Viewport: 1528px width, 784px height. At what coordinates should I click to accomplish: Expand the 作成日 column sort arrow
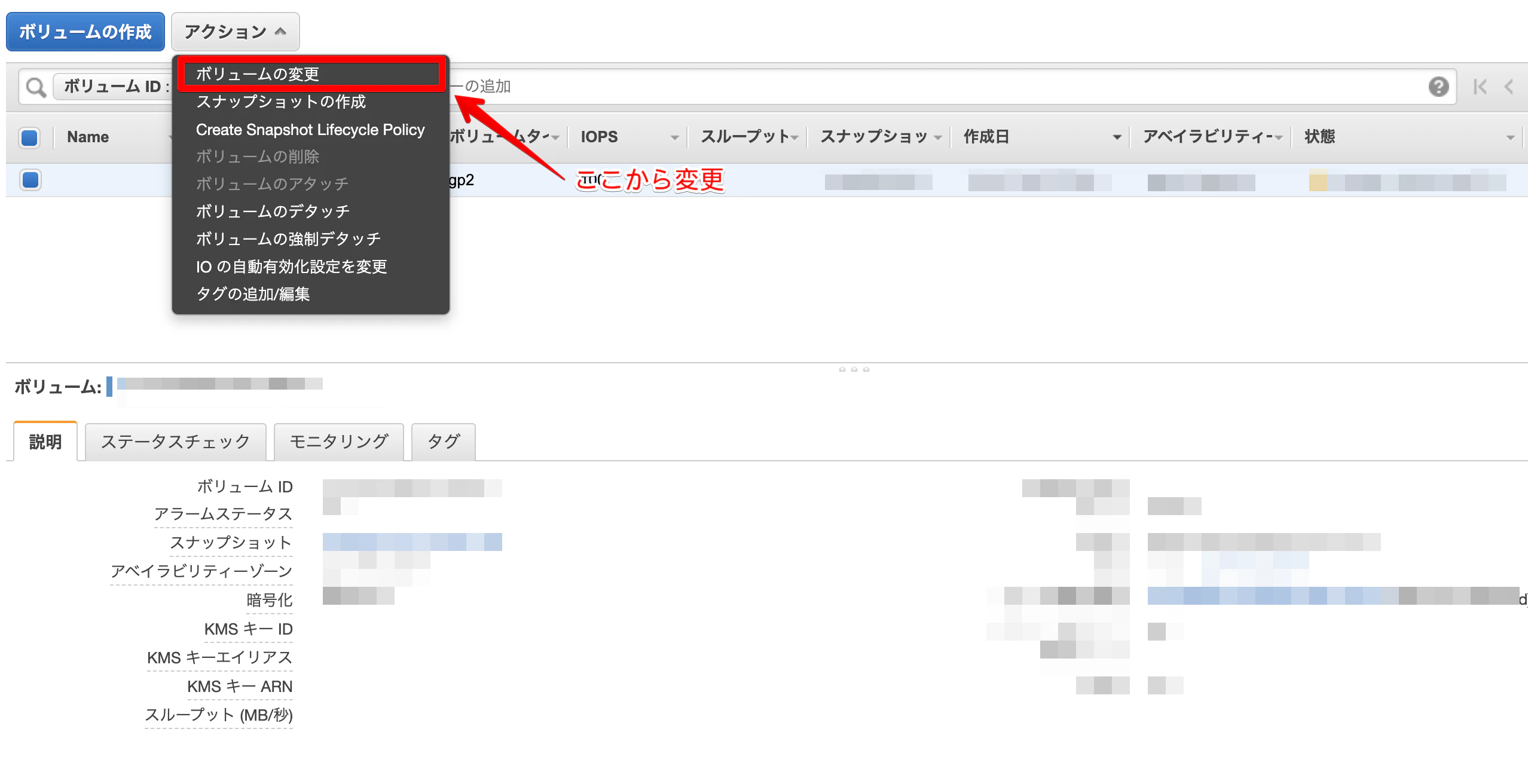tap(1116, 137)
